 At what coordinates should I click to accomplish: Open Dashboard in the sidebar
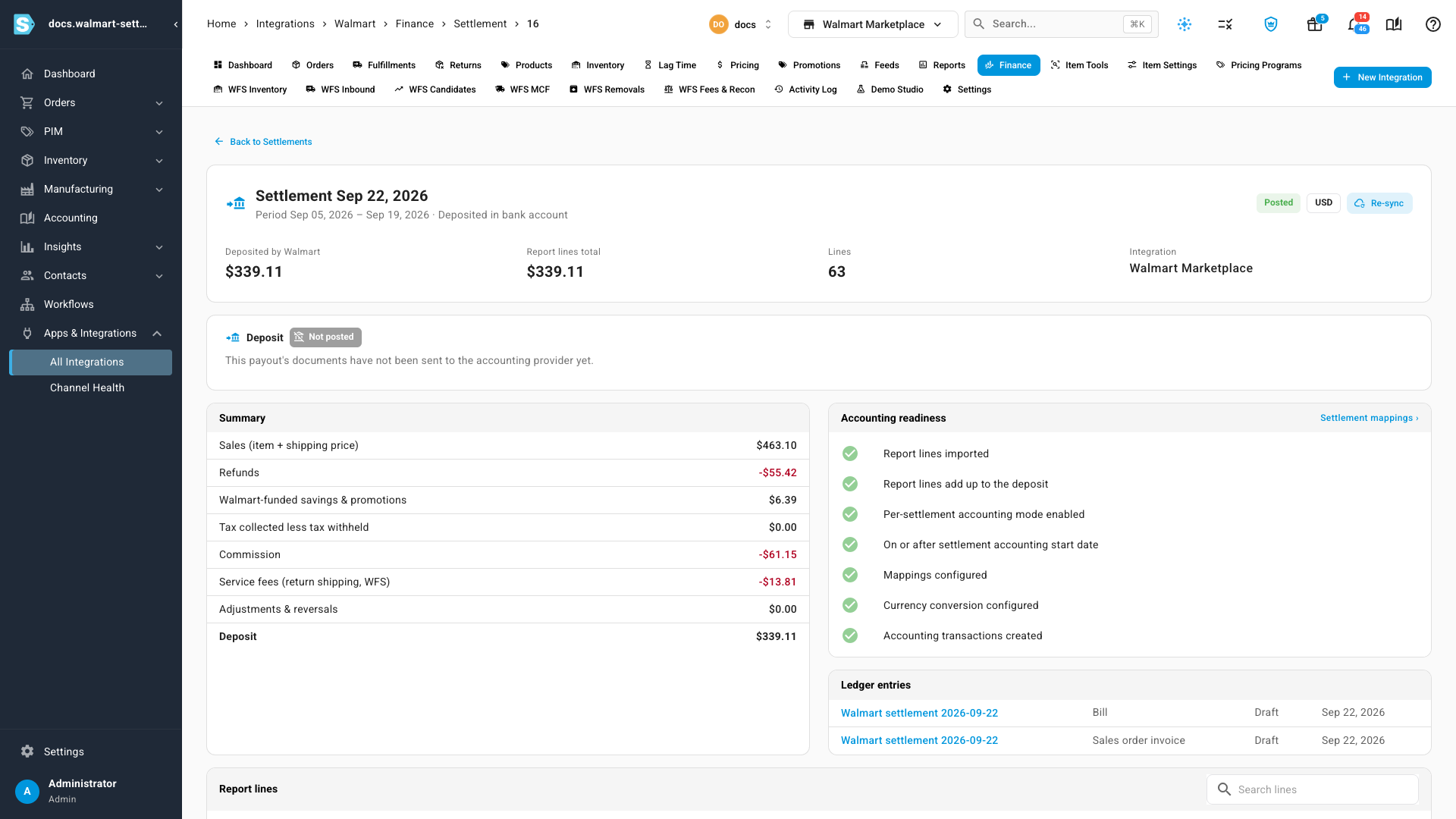91,74
